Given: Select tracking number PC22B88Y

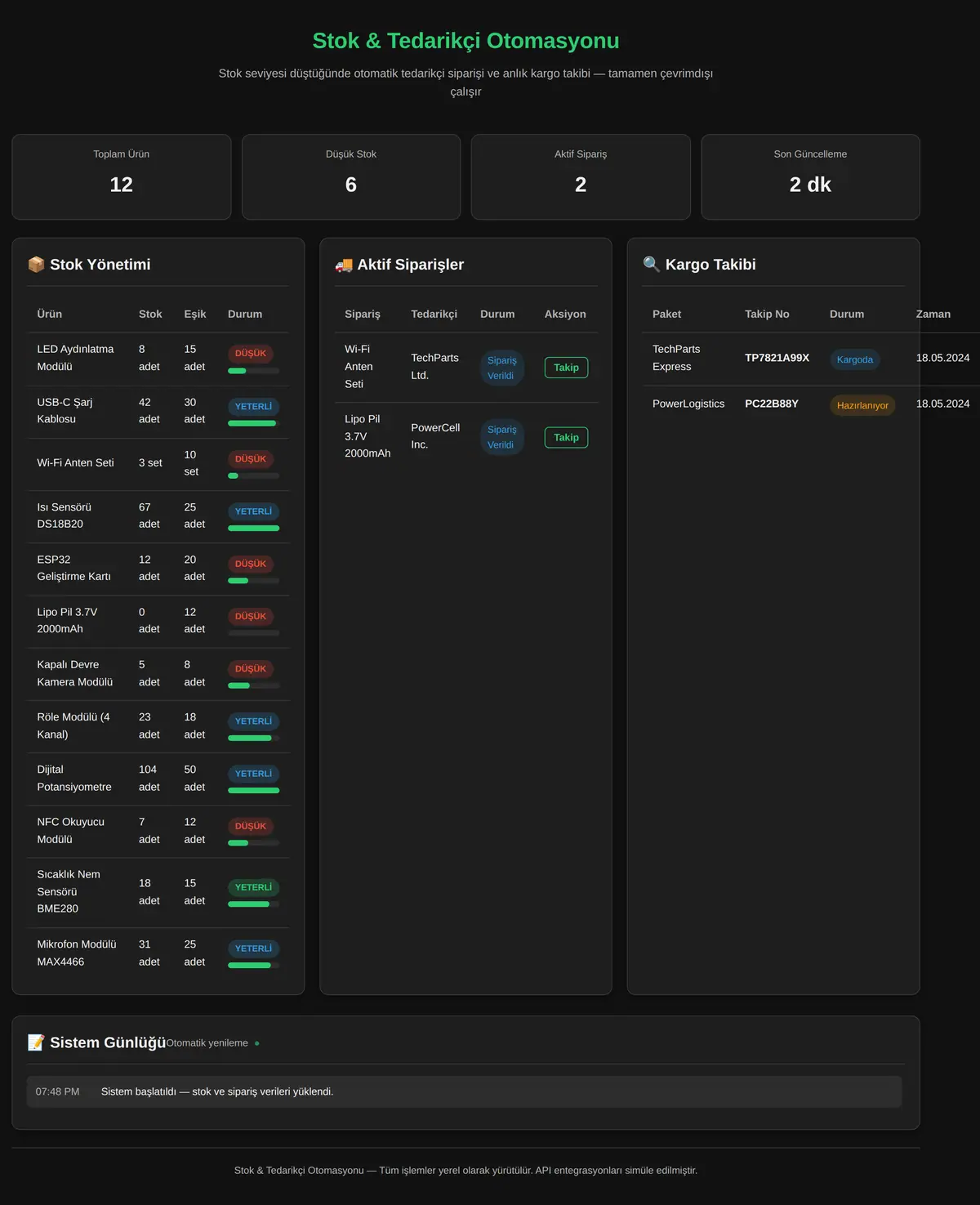Looking at the screenshot, I should [x=772, y=404].
